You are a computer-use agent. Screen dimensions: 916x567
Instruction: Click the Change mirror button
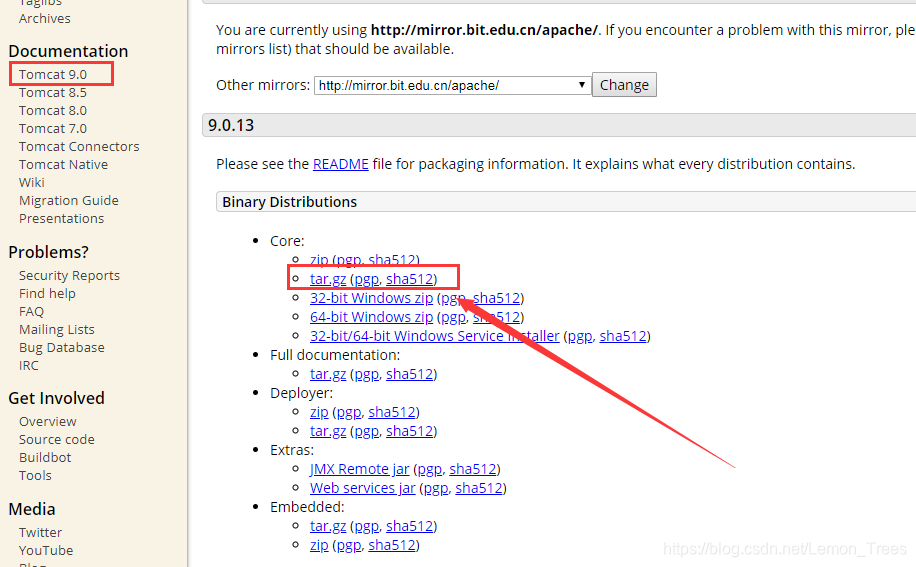point(624,85)
